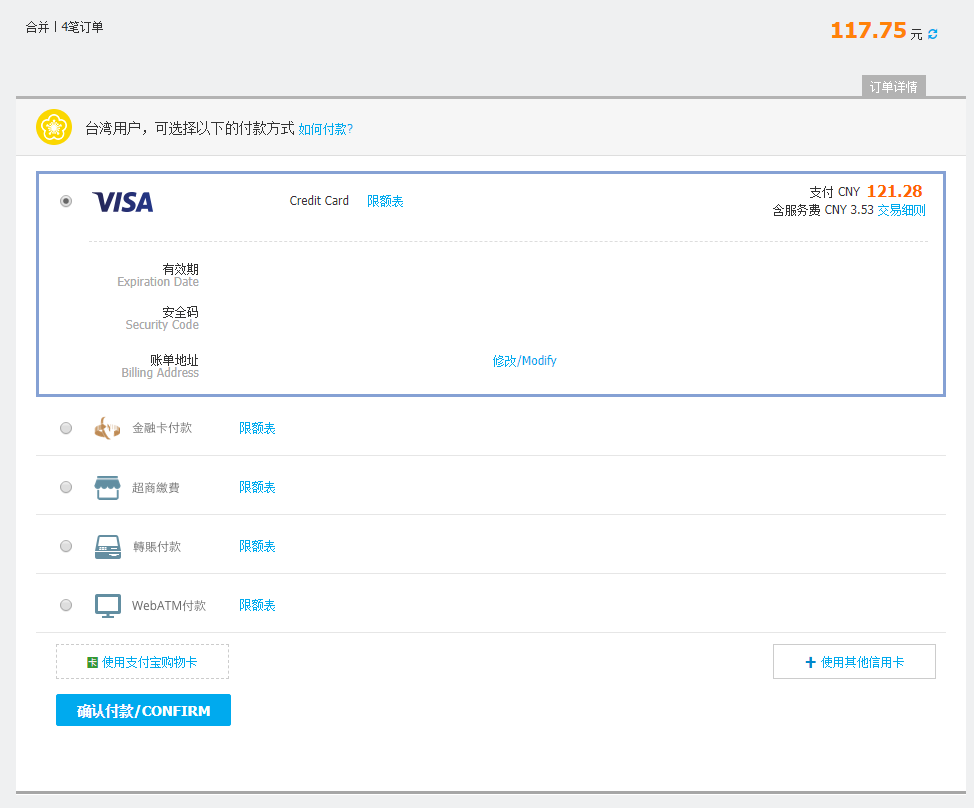Click 使用支付宝购物卡 button

pyautogui.click(x=142, y=662)
